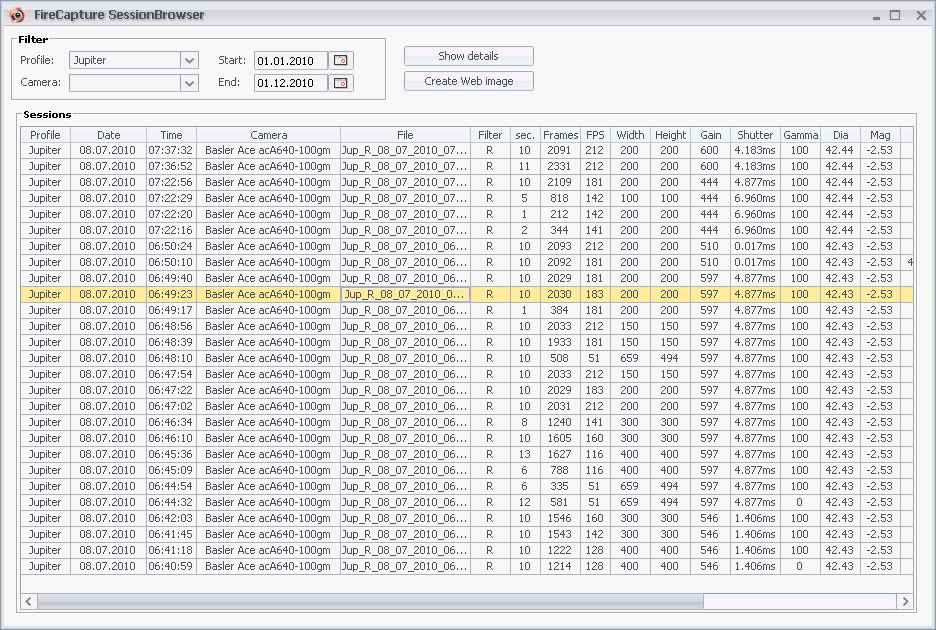Viewport: 936px width, 630px height.
Task: Click the horizontal scrollbar left arrow
Action: click(29, 601)
